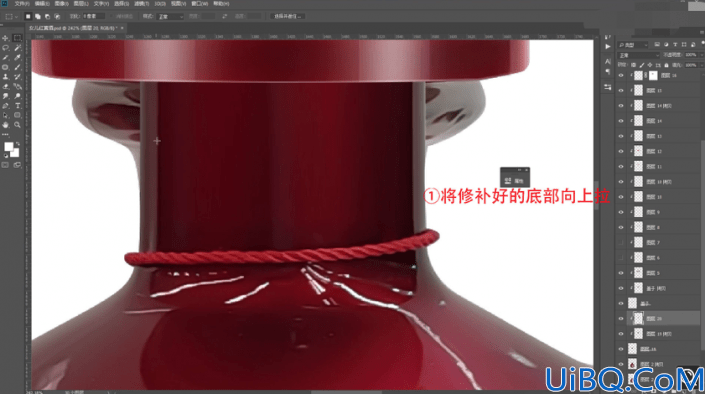Click New Selection mode in options bar
705x394 pixels.
click(x=28, y=16)
